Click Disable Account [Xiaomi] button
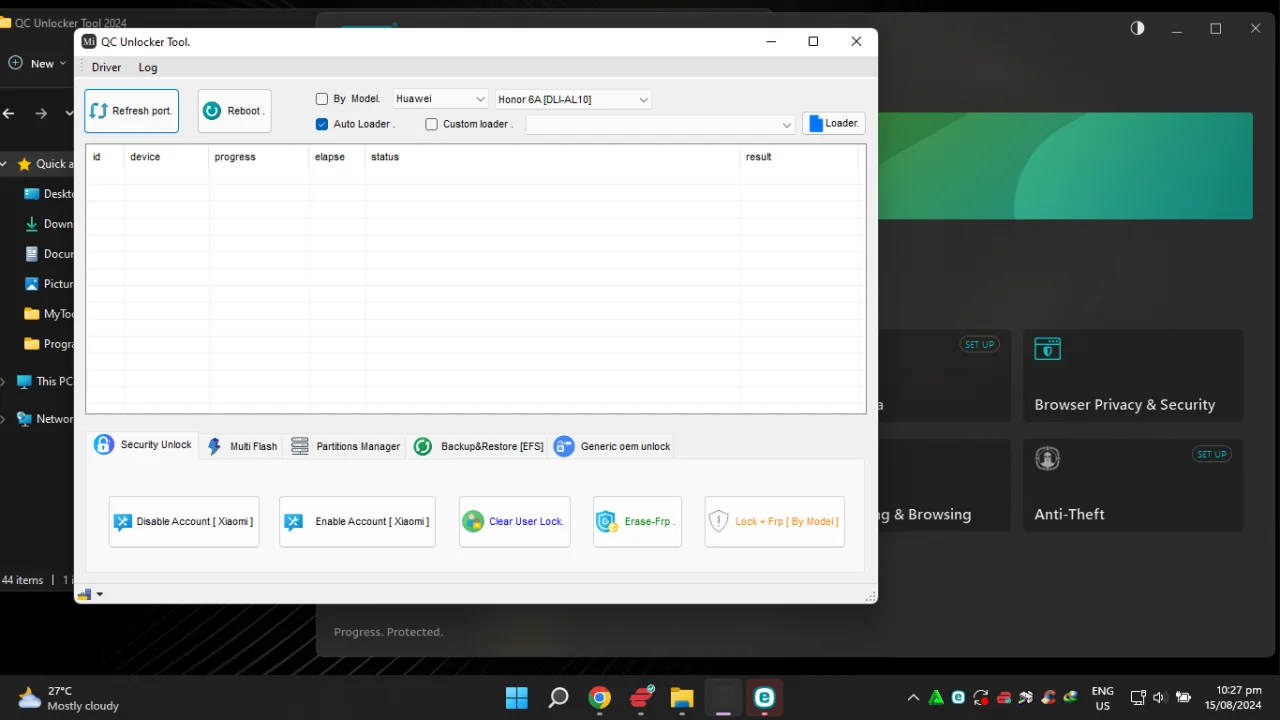Viewport: 1280px width, 720px height. 184,521
